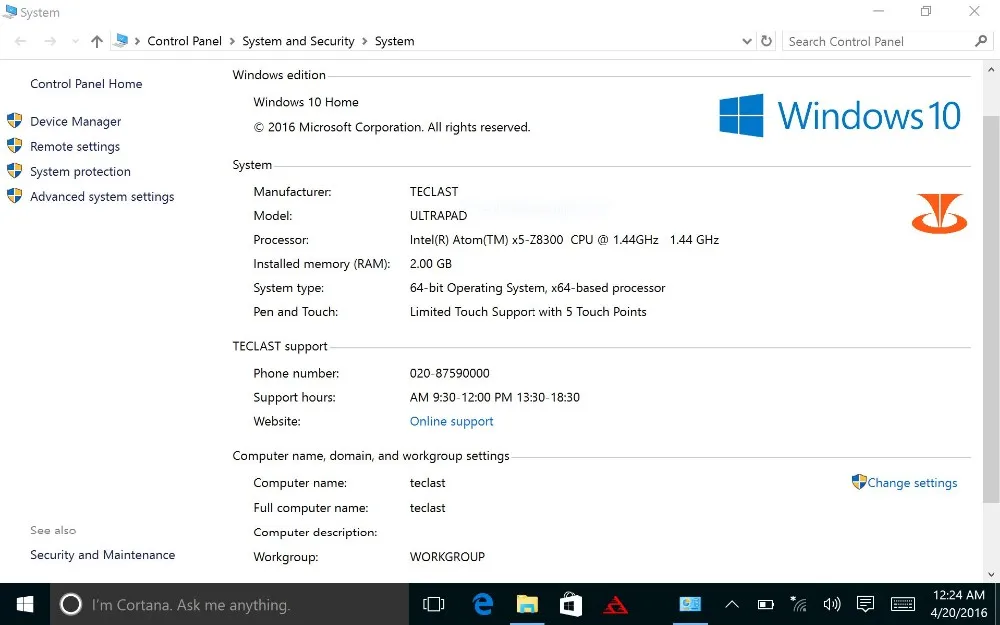Image resolution: width=1000 pixels, height=625 pixels.
Task: Click the Back navigation arrow
Action: coord(20,41)
